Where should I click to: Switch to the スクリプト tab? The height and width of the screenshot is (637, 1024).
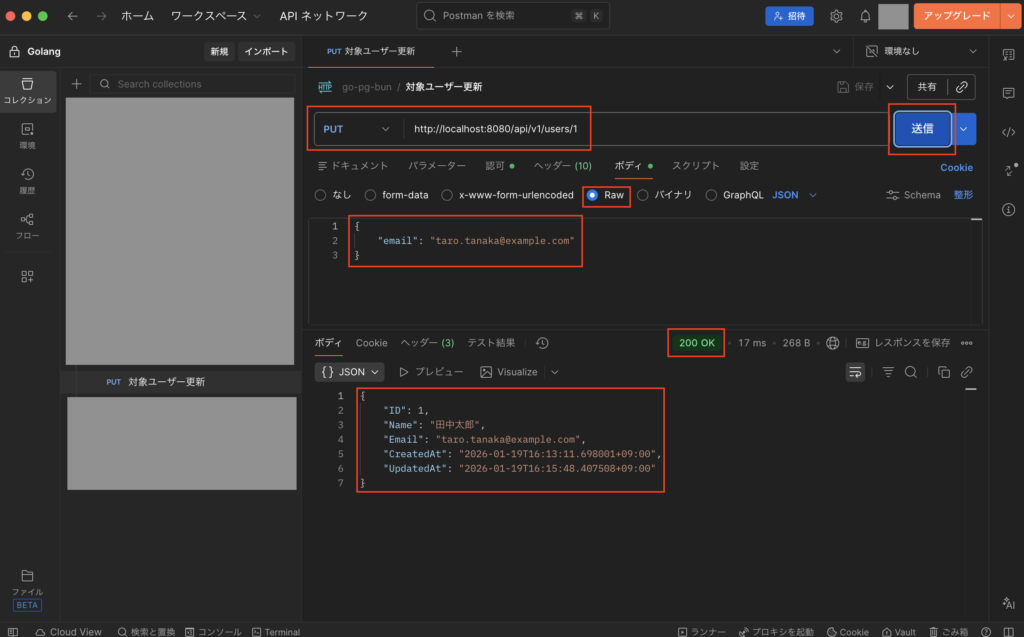pyautogui.click(x=695, y=166)
